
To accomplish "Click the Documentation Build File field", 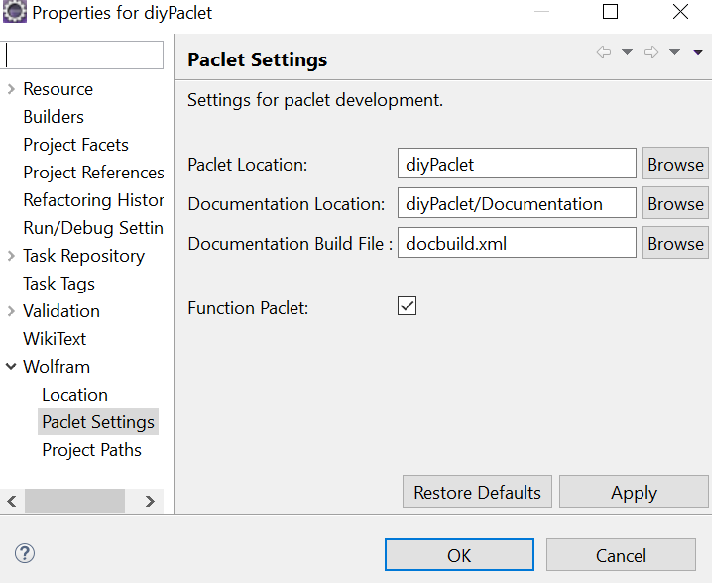I will click(x=517, y=243).
